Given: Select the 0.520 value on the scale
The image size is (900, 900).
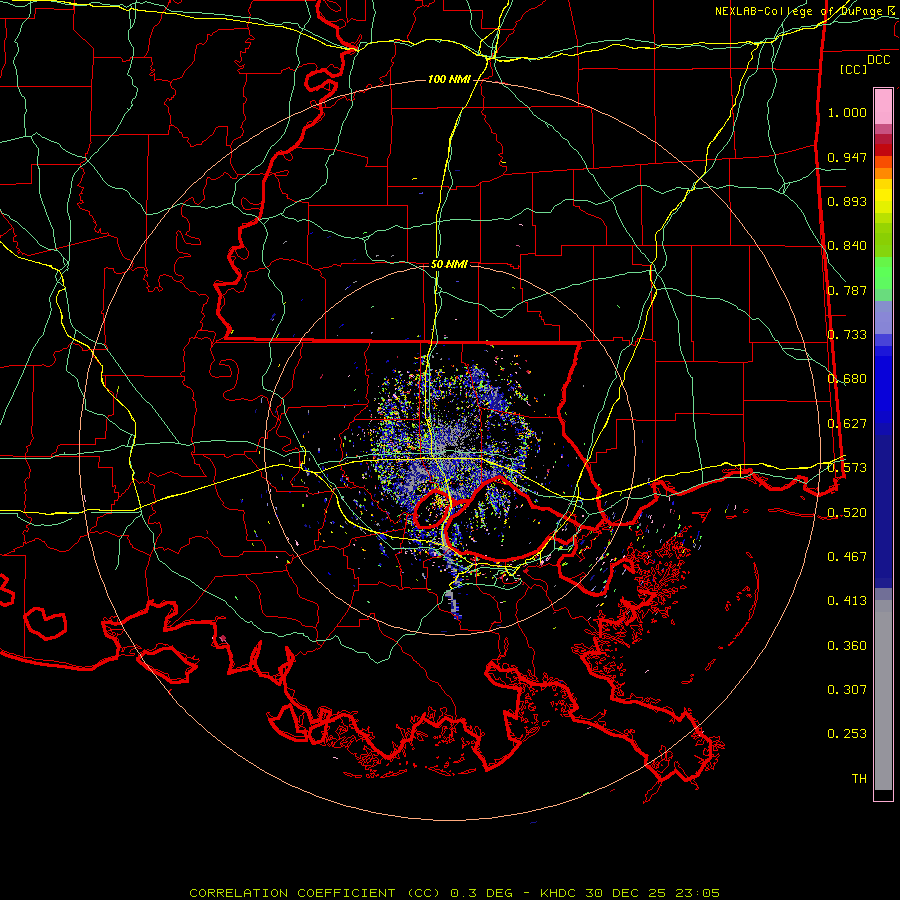Looking at the screenshot, I should (847, 513).
